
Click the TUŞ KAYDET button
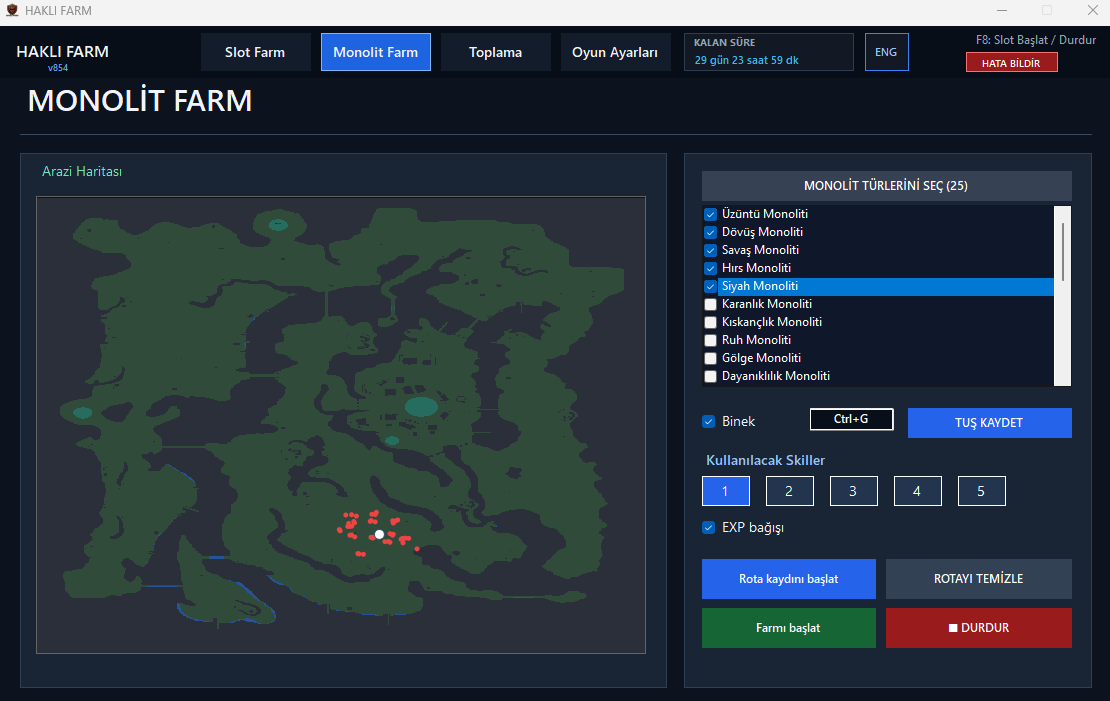pos(989,423)
